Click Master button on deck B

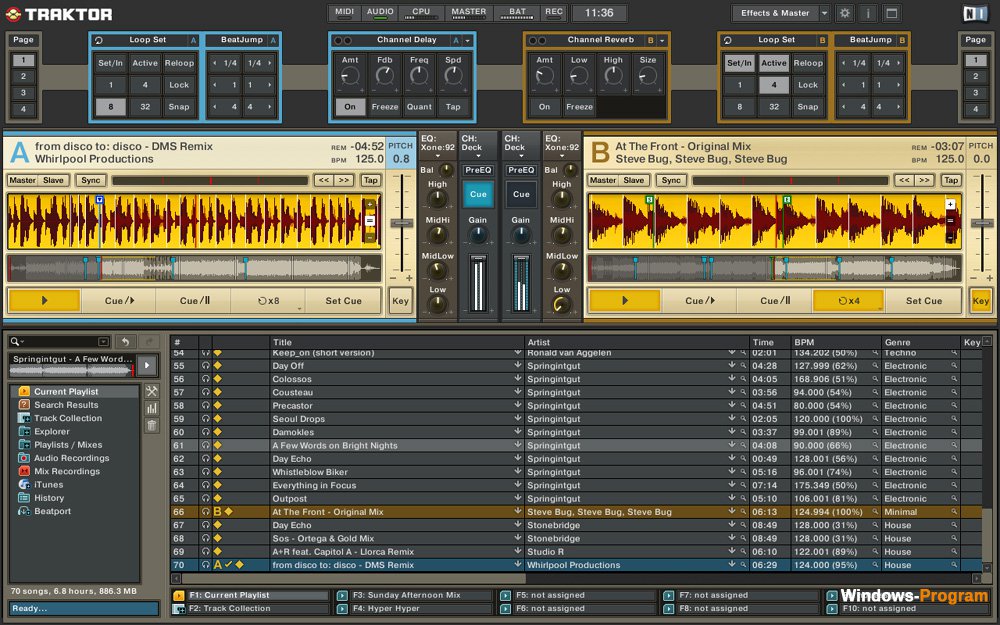click(x=603, y=180)
